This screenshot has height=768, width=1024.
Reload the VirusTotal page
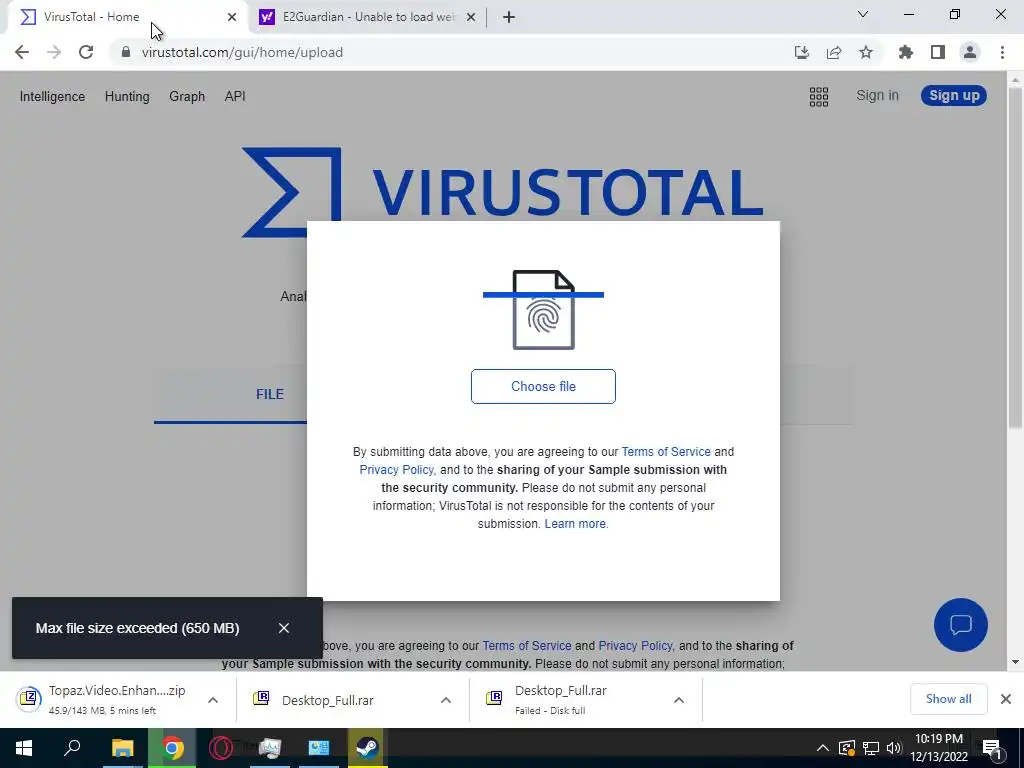[x=86, y=52]
